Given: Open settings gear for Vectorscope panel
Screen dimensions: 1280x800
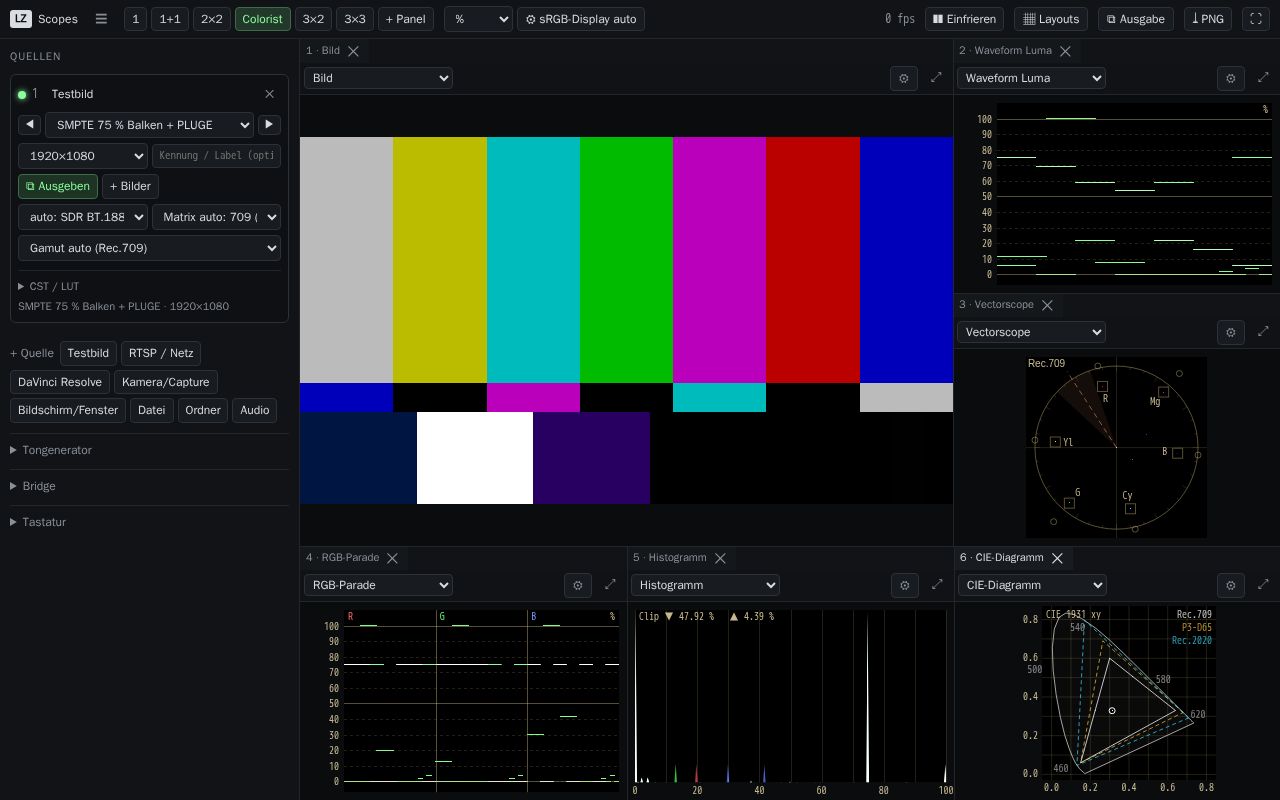Looking at the screenshot, I should (1231, 332).
